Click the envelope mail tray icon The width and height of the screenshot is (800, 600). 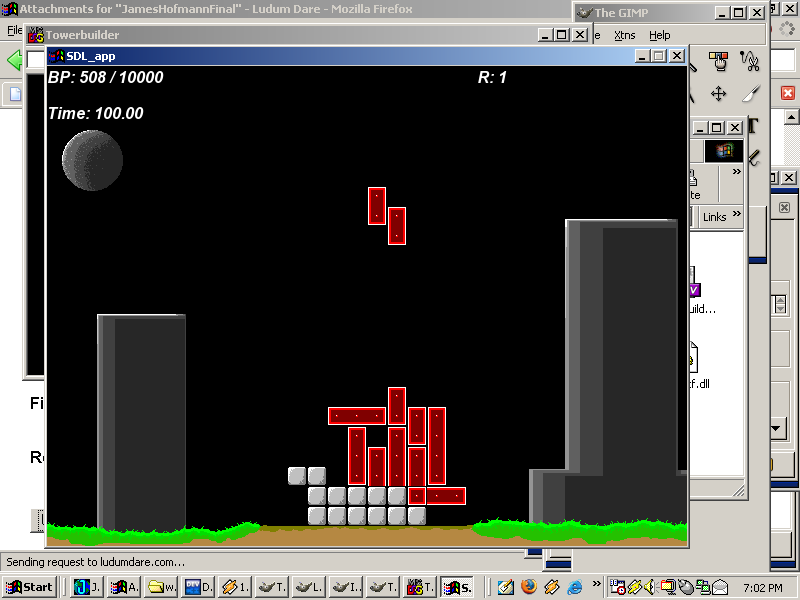(x=720, y=587)
